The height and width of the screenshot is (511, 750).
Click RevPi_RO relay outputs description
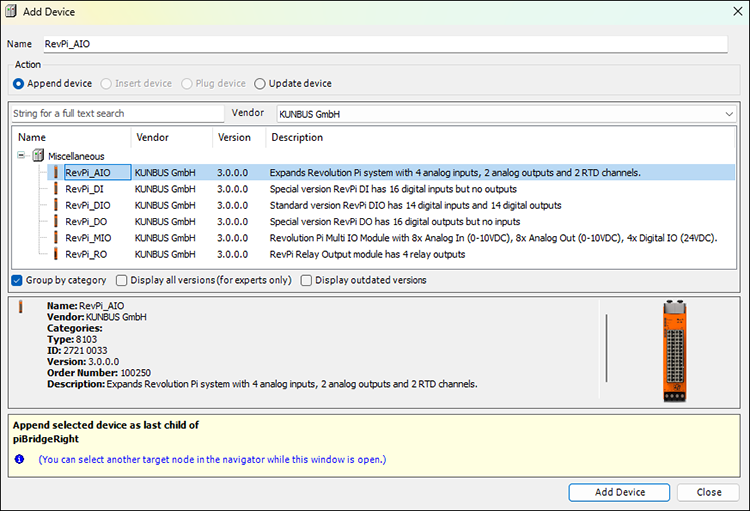(x=367, y=254)
